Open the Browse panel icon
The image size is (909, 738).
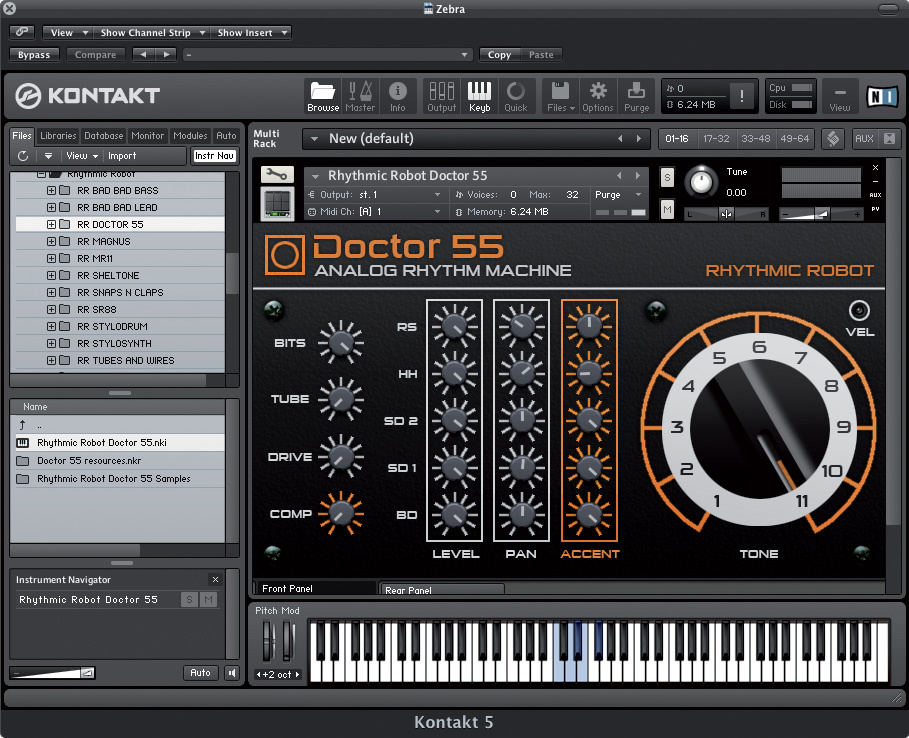coord(323,96)
